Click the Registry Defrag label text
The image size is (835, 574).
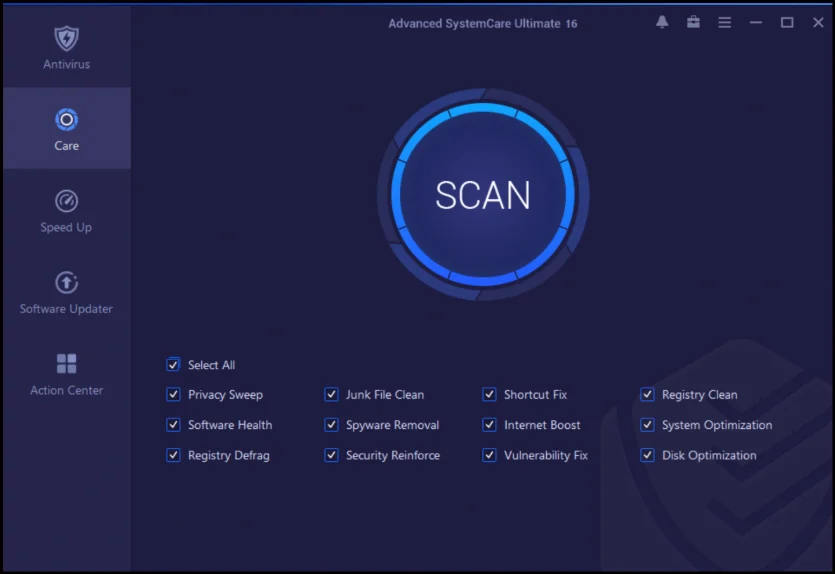tap(228, 456)
